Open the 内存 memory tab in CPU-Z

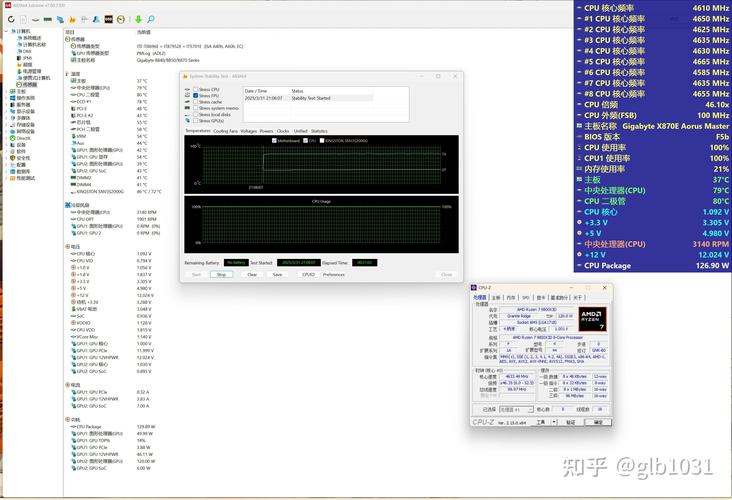(x=511, y=297)
